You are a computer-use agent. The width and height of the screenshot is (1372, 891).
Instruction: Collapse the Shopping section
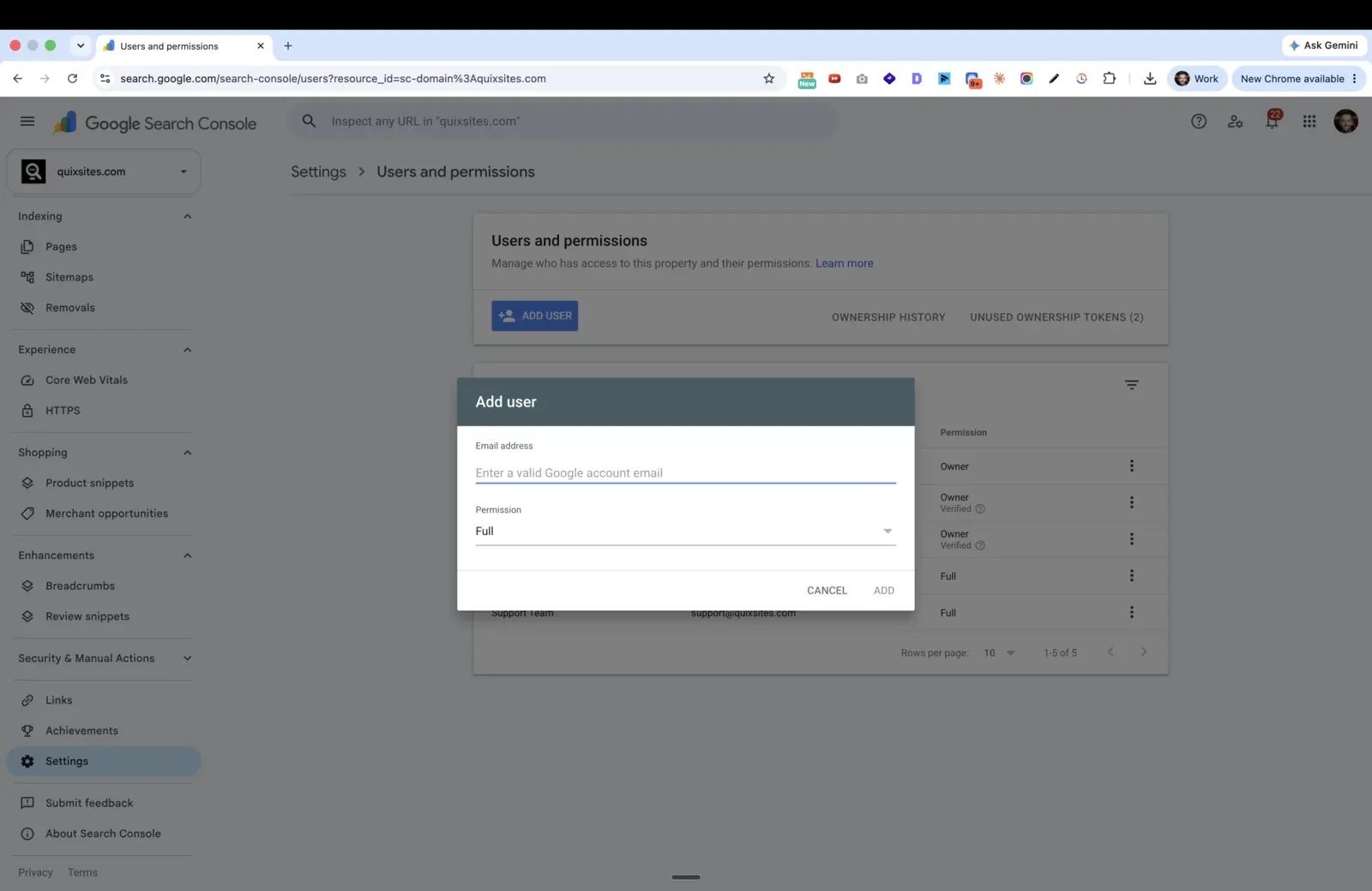(187, 453)
